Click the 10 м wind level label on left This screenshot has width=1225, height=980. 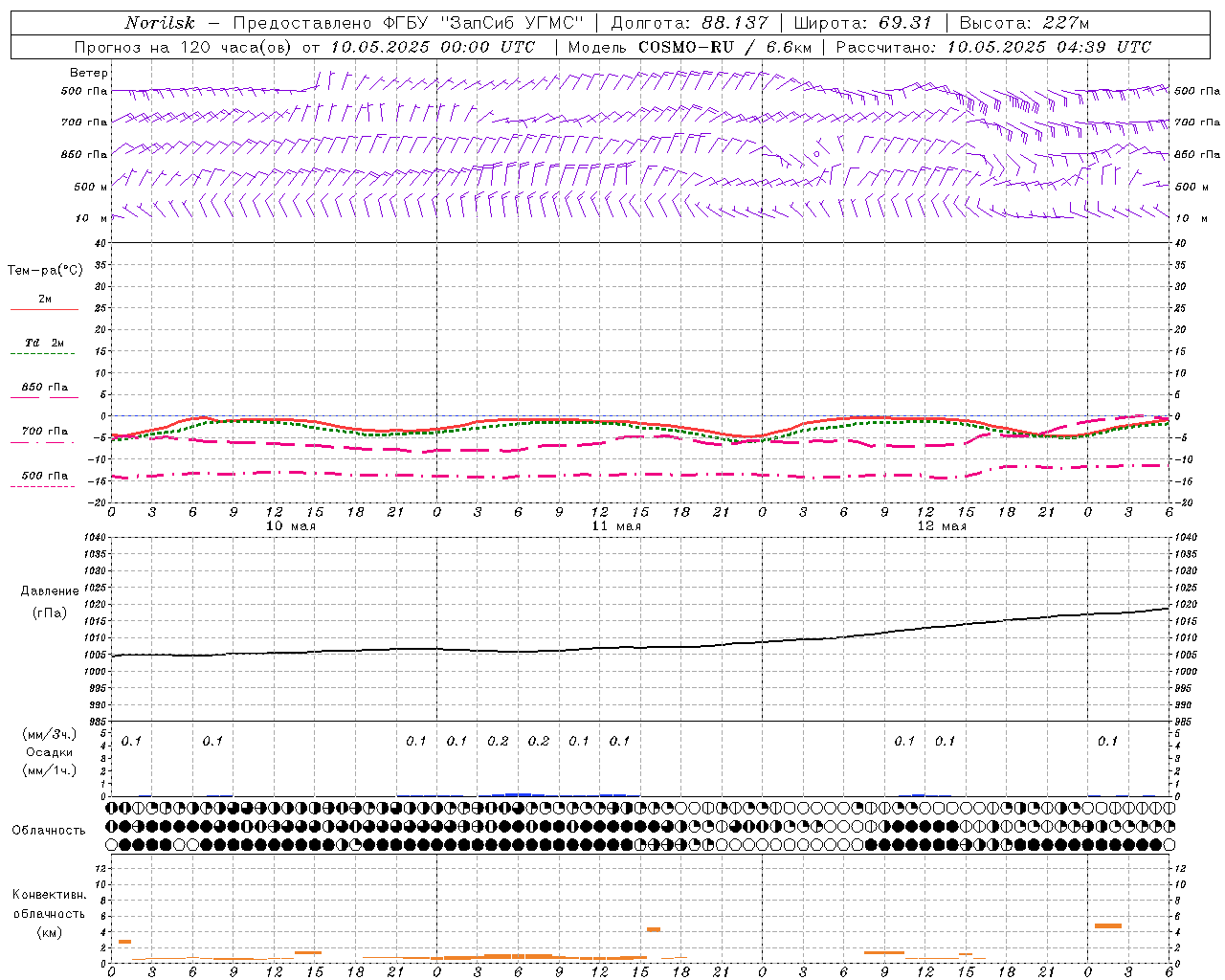[x=92, y=218]
